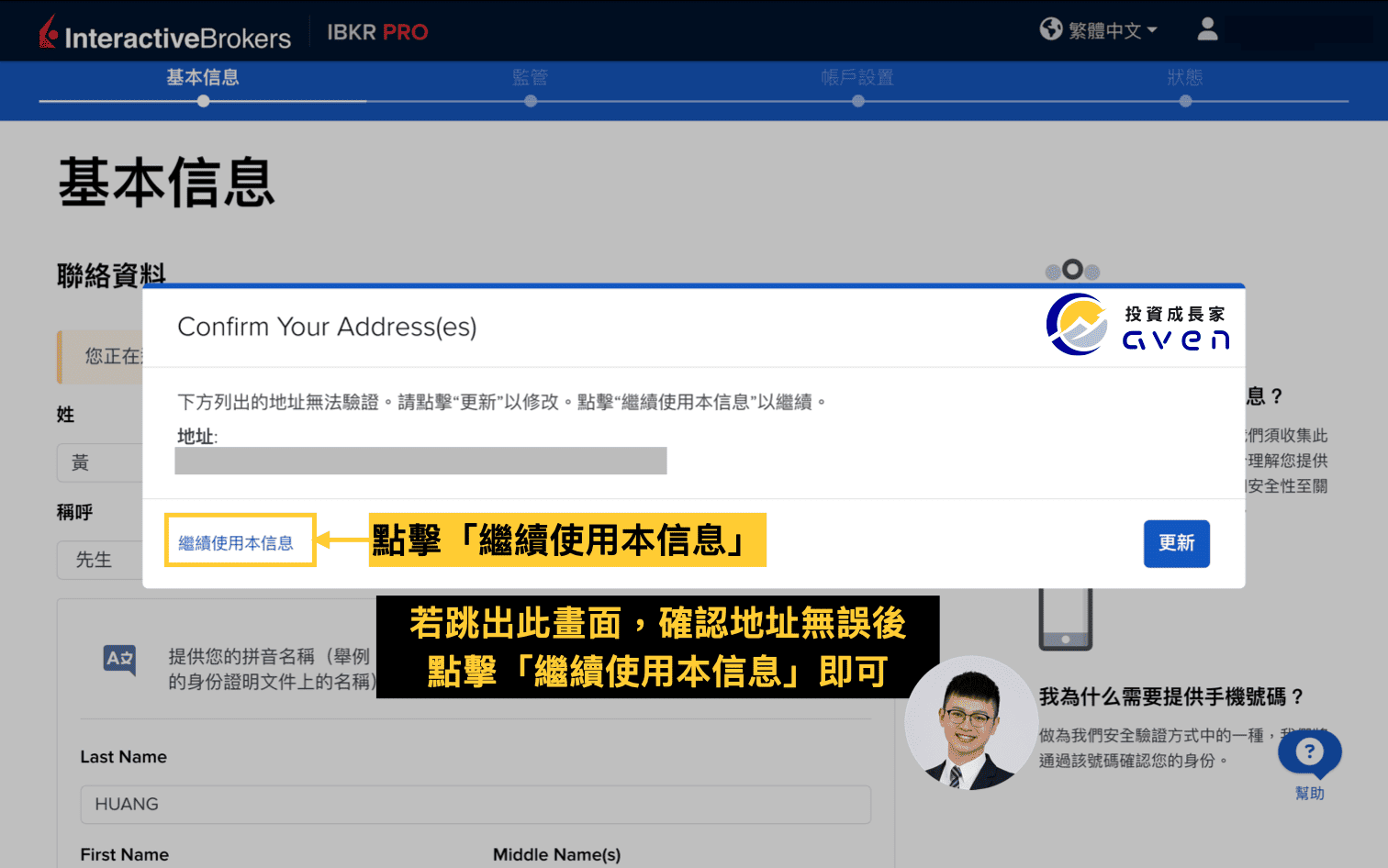Click the IBKR PRO logo

click(376, 31)
